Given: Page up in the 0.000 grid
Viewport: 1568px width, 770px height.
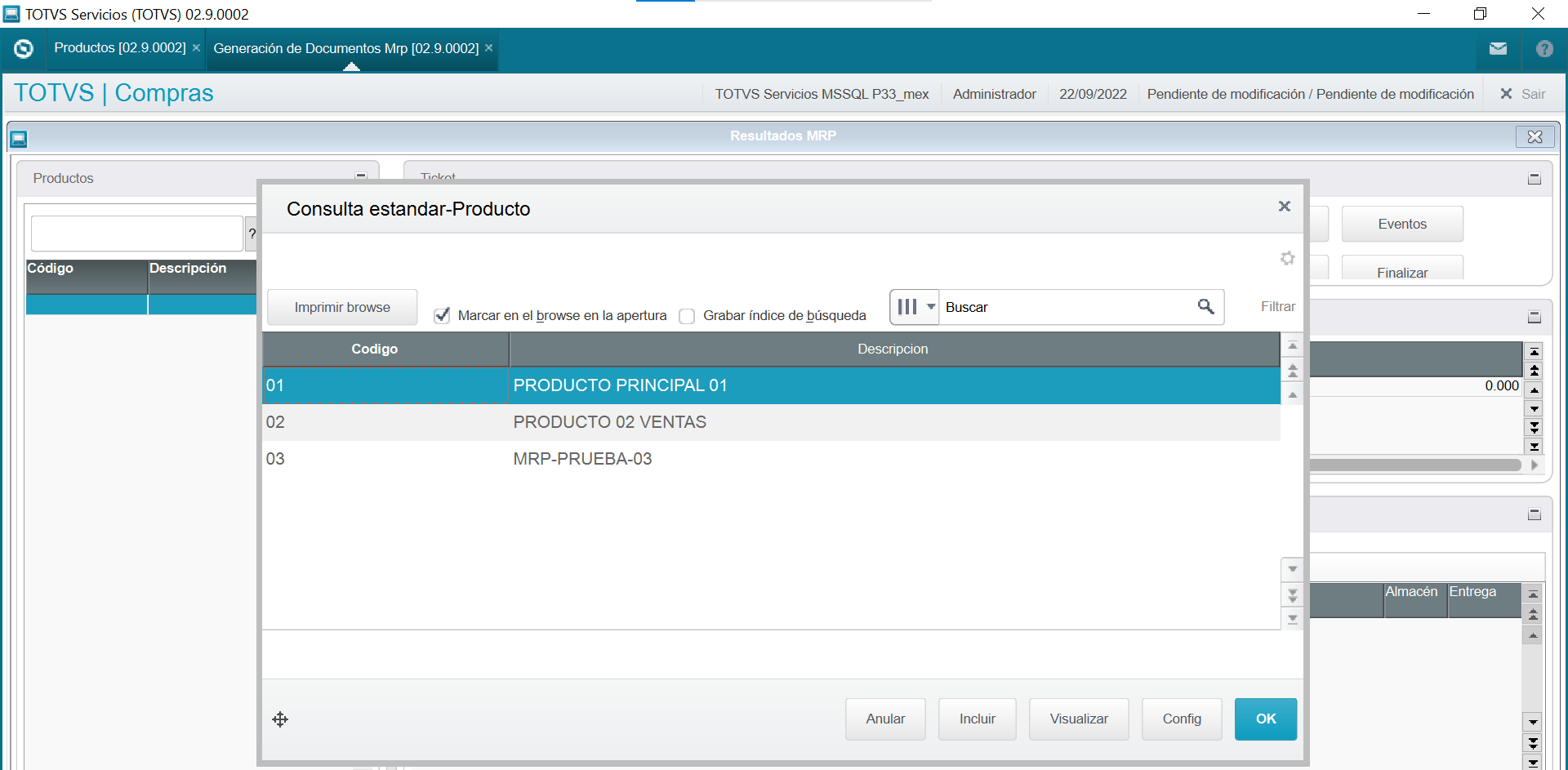Looking at the screenshot, I should [1535, 371].
